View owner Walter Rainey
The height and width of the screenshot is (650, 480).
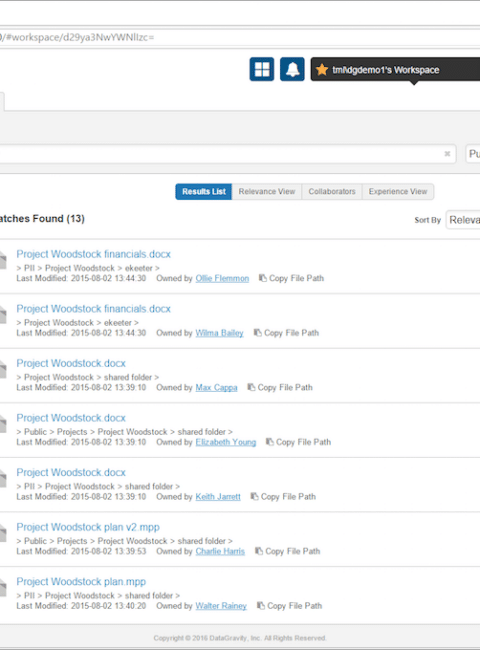pyautogui.click(x=221, y=606)
